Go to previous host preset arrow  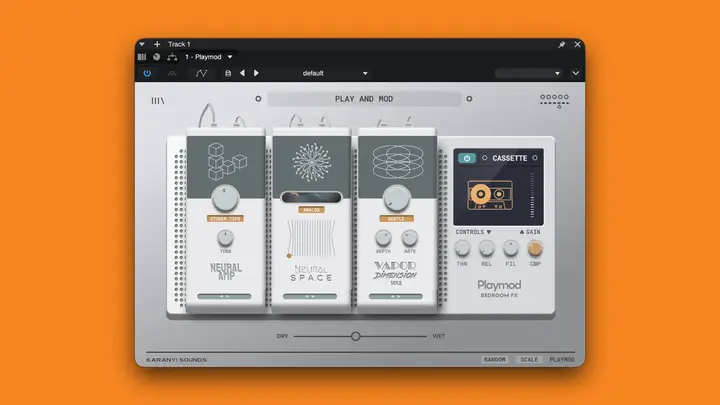pos(242,73)
